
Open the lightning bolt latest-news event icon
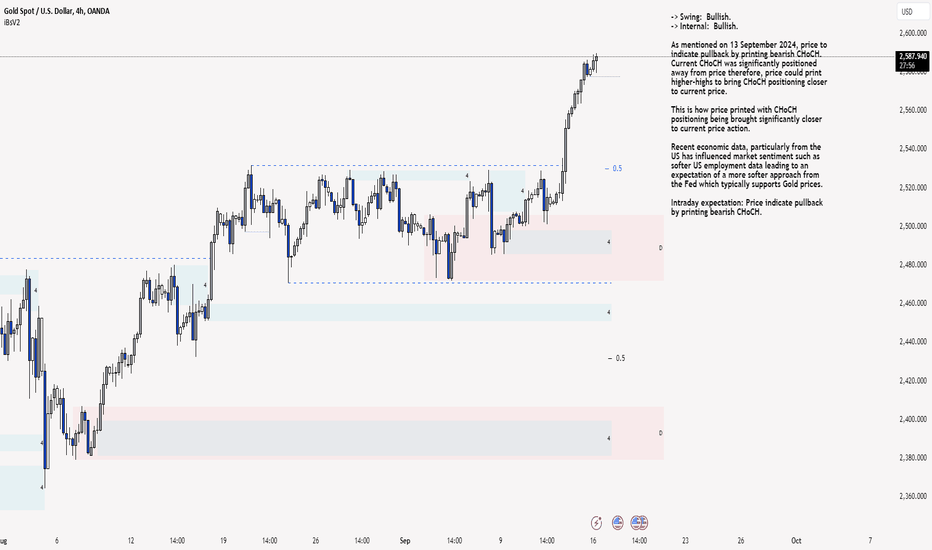[596, 523]
